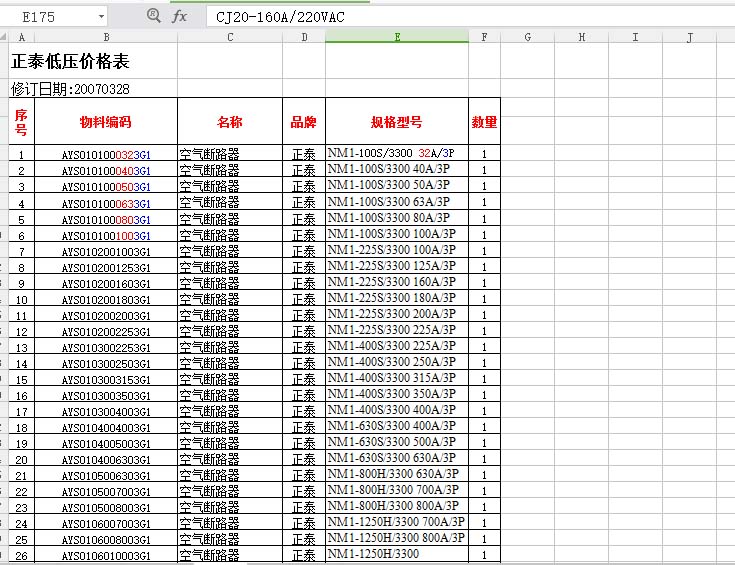Click the cell NM1-100S/3300 63A/3P

click(x=397, y=202)
